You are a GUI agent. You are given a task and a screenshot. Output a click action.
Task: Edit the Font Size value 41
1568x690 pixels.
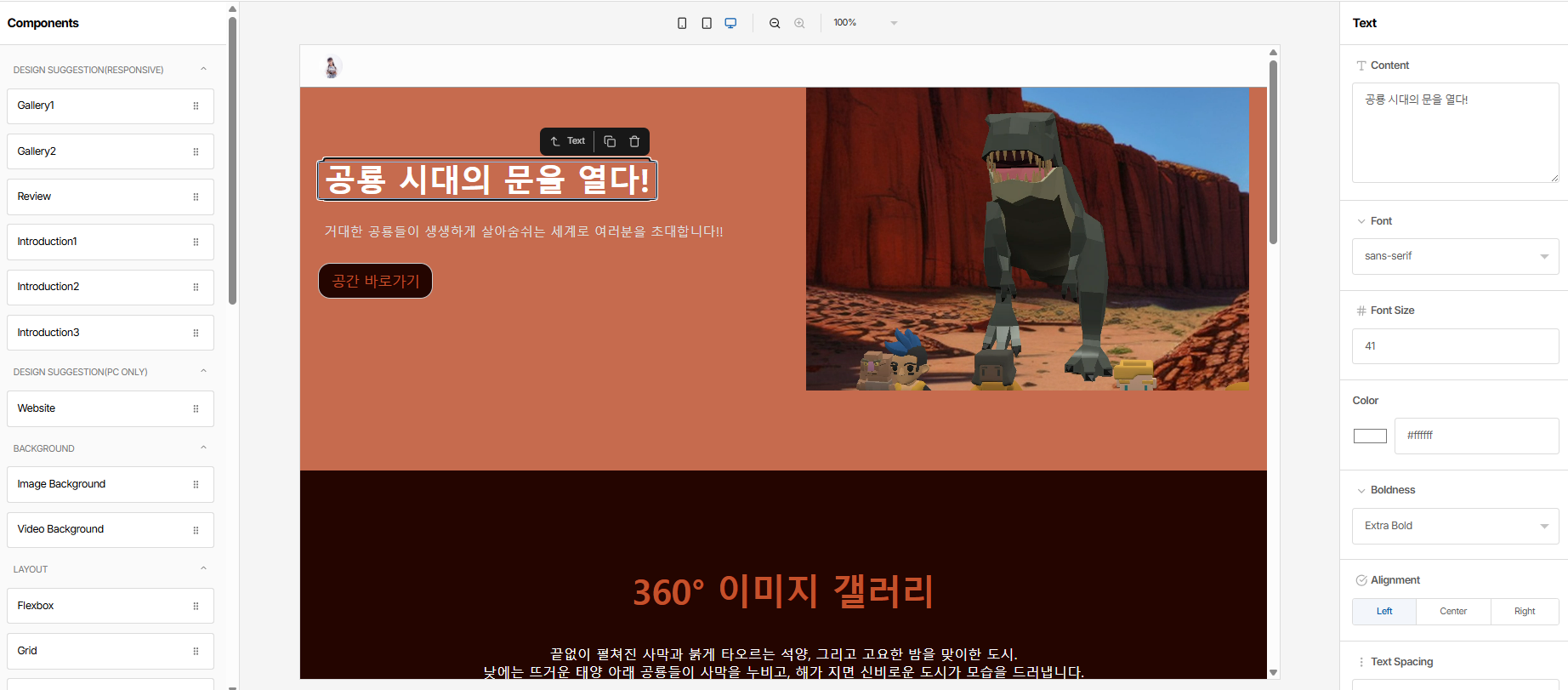click(1456, 346)
